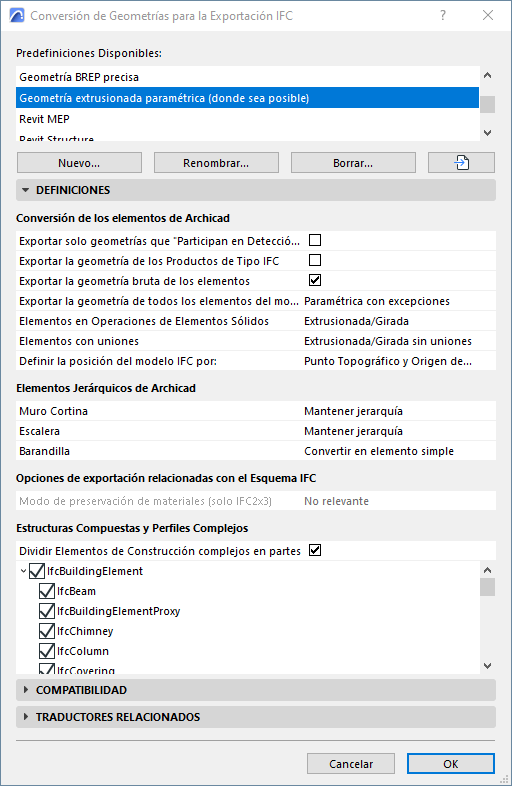Click the IFC tree scrollbar thumb
Viewport: 512px width, 786px height.
click(487, 587)
